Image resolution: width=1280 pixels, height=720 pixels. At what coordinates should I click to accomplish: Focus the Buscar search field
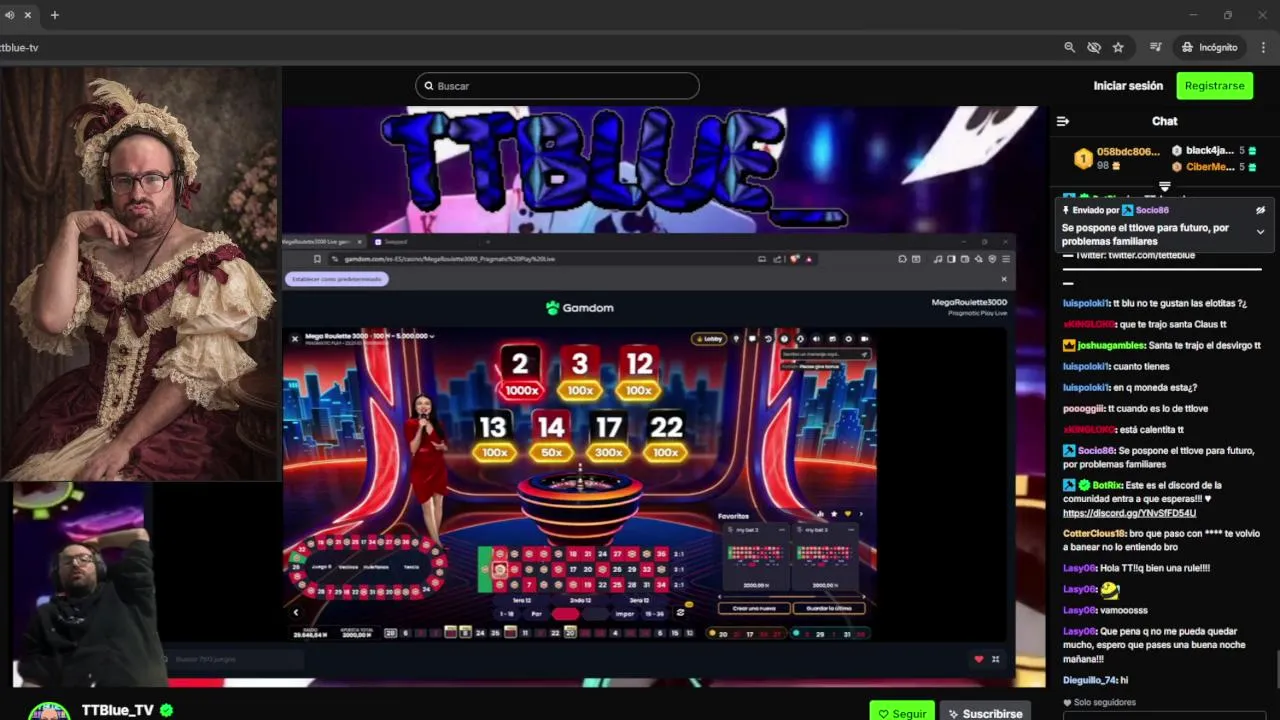[x=557, y=86]
